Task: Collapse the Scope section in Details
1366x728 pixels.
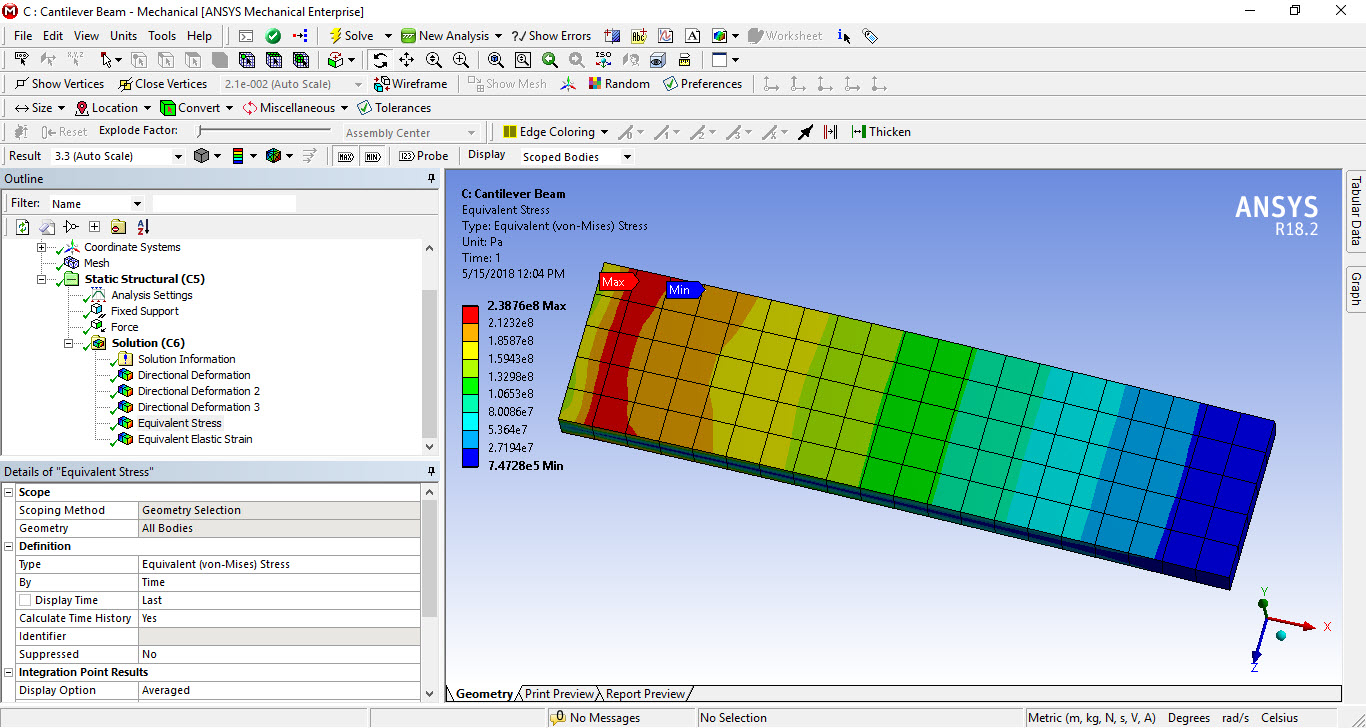Action: (9, 492)
